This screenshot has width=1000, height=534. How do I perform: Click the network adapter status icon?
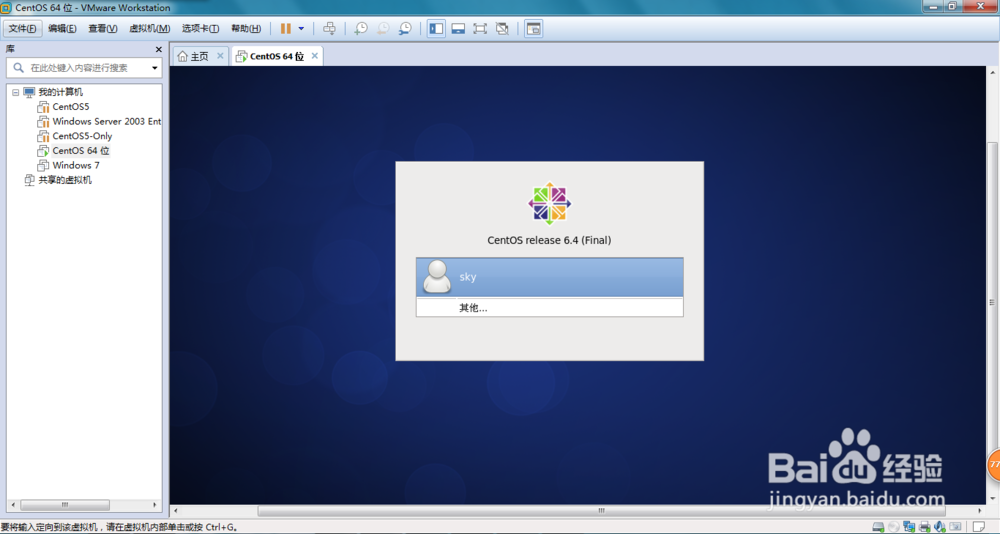coord(909,527)
